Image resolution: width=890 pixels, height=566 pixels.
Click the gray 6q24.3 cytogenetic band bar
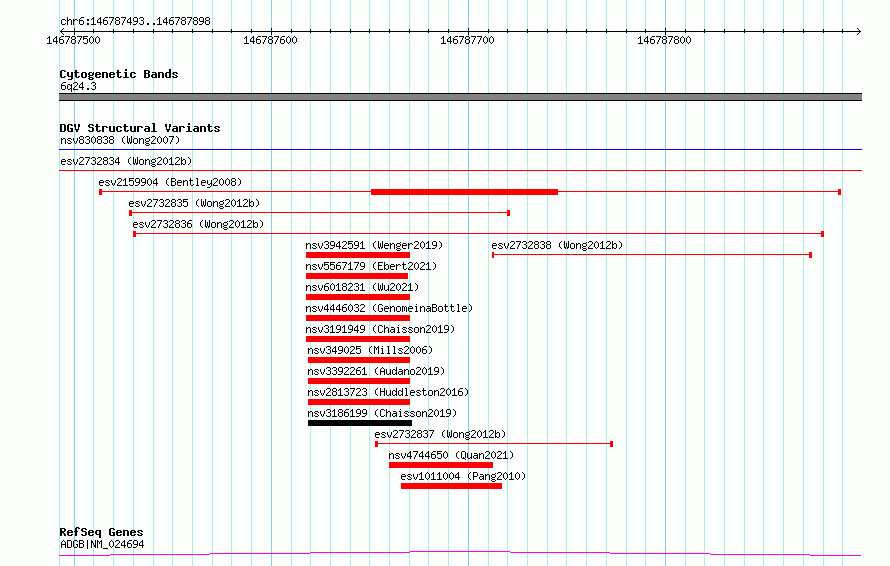460,97
